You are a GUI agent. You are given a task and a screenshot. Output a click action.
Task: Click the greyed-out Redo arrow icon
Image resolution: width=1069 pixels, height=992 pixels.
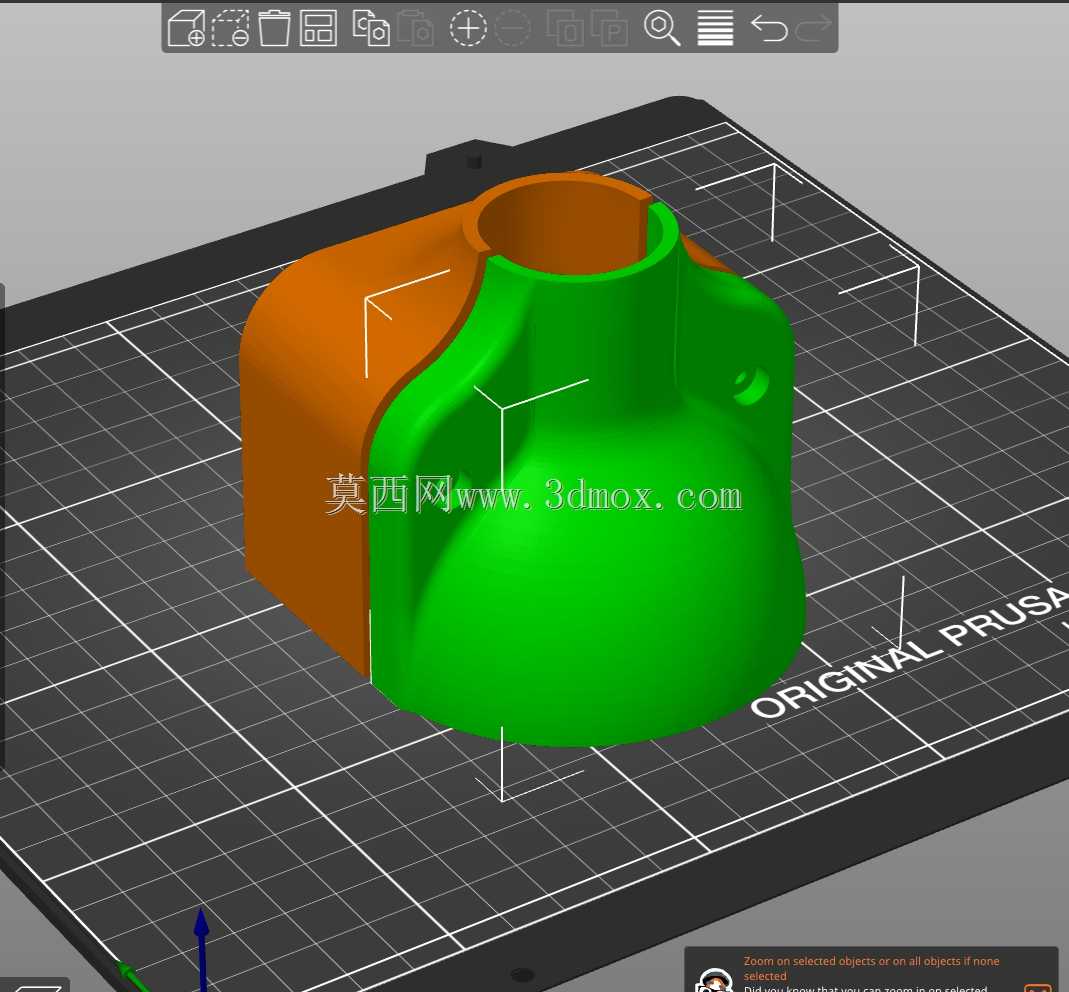tap(813, 29)
